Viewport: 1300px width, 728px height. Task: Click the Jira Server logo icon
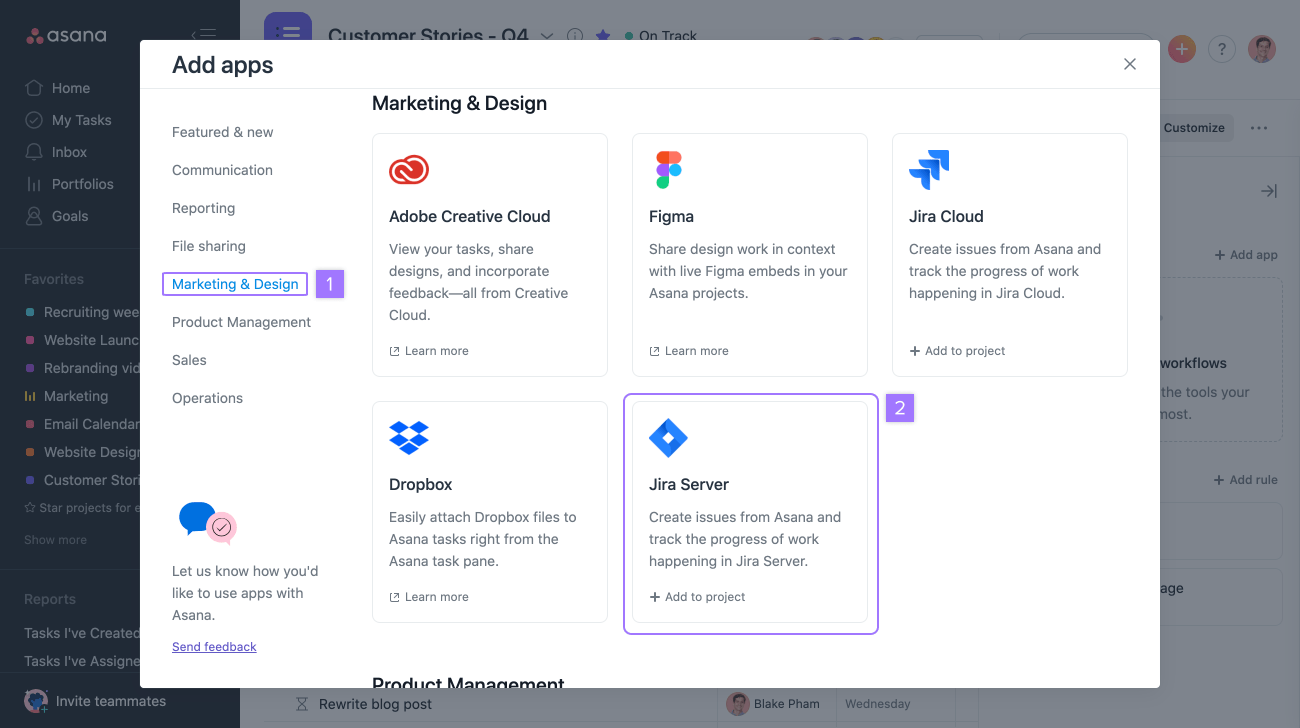[668, 438]
